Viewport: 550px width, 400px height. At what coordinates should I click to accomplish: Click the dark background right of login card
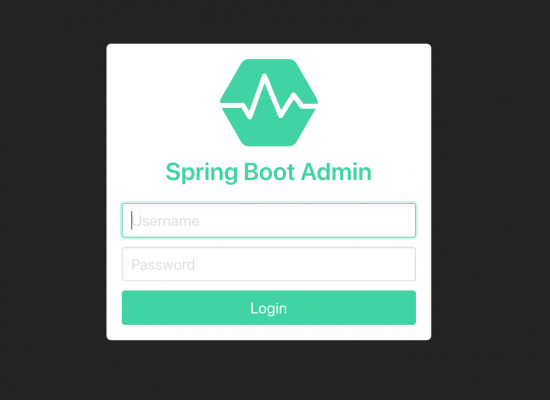[x=490, y=191]
